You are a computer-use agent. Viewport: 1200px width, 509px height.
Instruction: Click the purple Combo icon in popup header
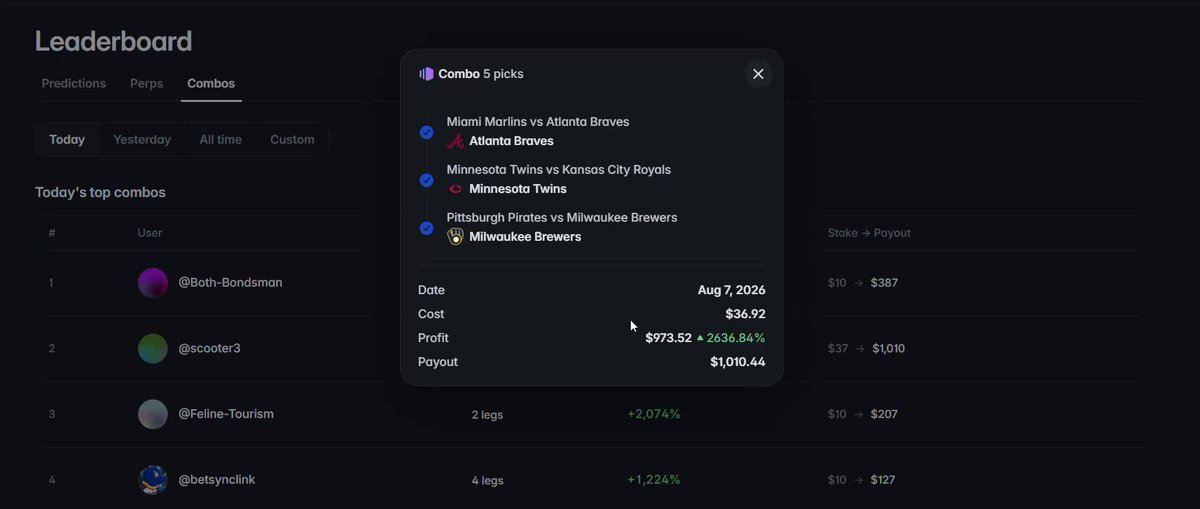pyautogui.click(x=426, y=74)
